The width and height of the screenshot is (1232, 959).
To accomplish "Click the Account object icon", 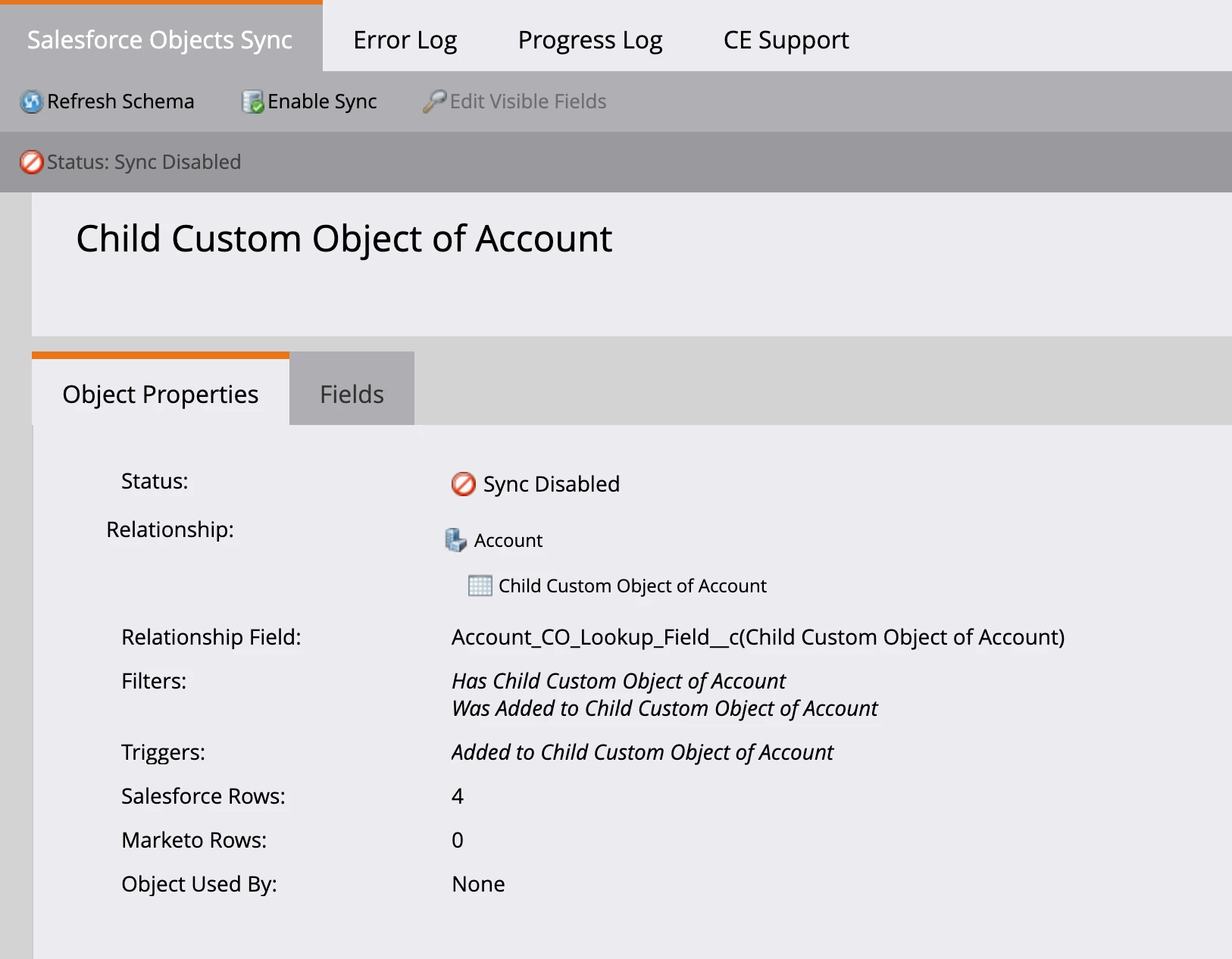I will coord(455,540).
